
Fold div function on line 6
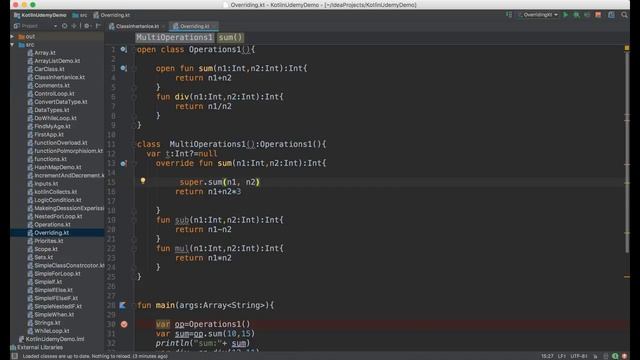coord(134,97)
